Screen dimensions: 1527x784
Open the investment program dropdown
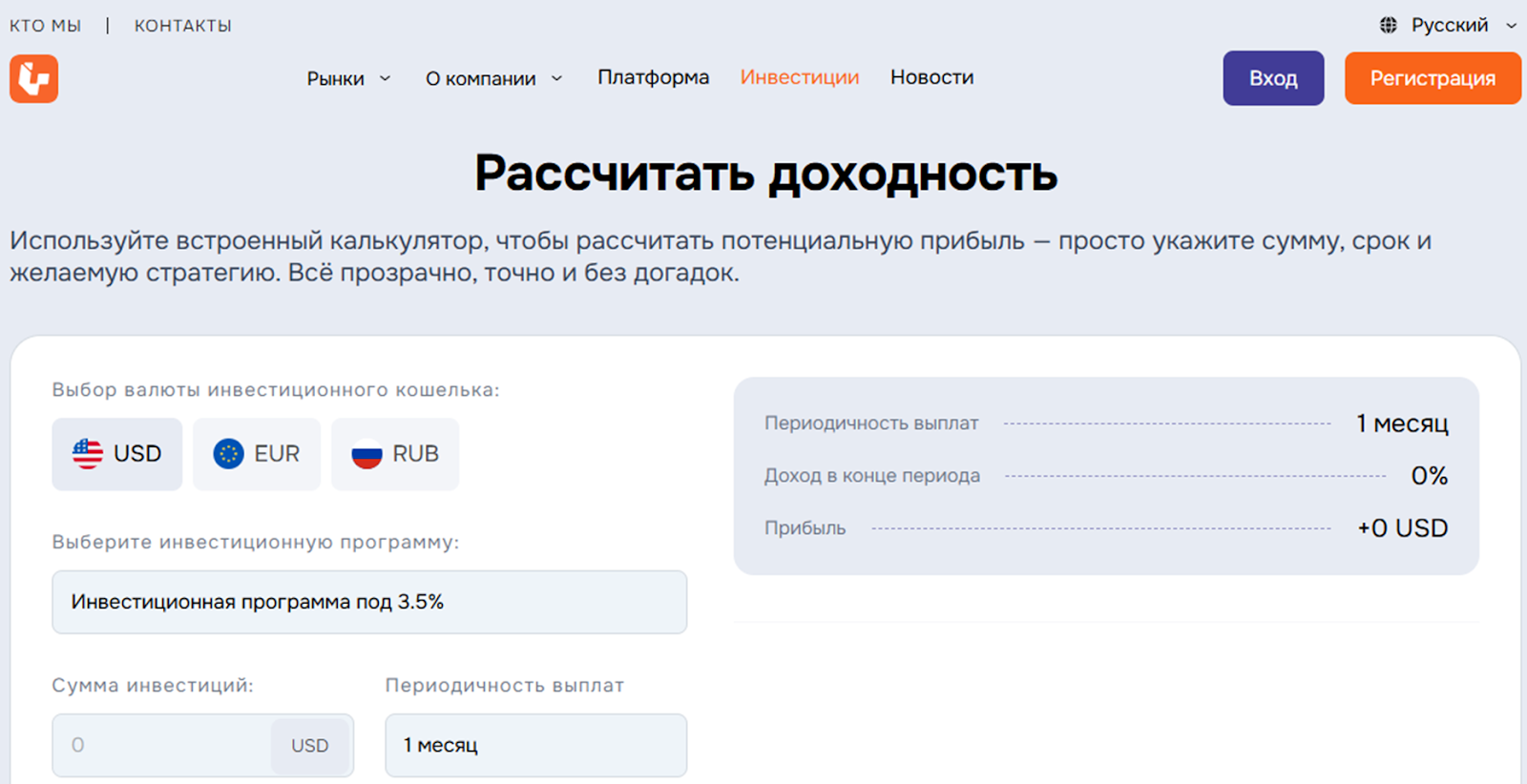(369, 602)
